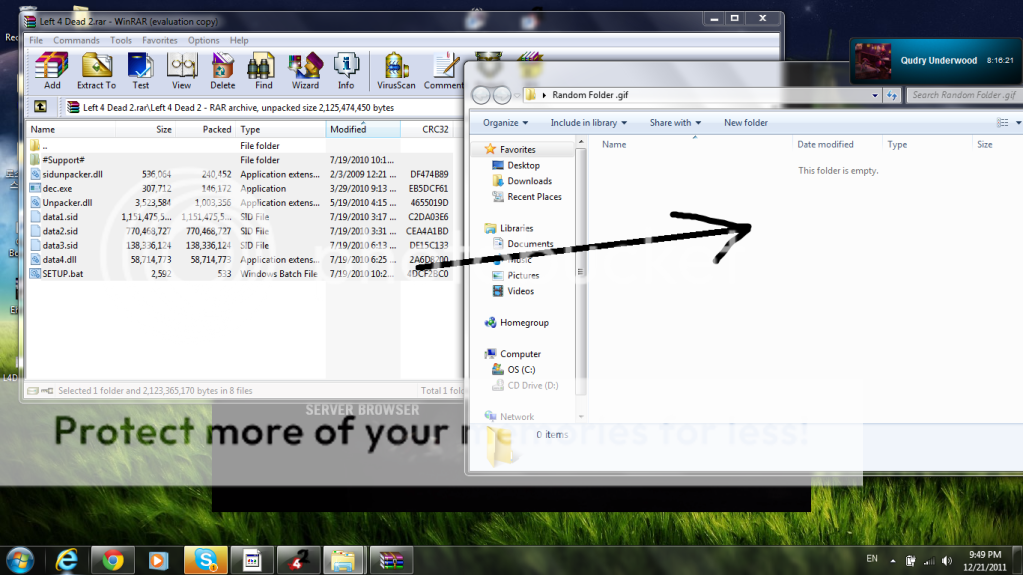Click the volume speaker tray icon
The width and height of the screenshot is (1023, 575).
[947, 561]
